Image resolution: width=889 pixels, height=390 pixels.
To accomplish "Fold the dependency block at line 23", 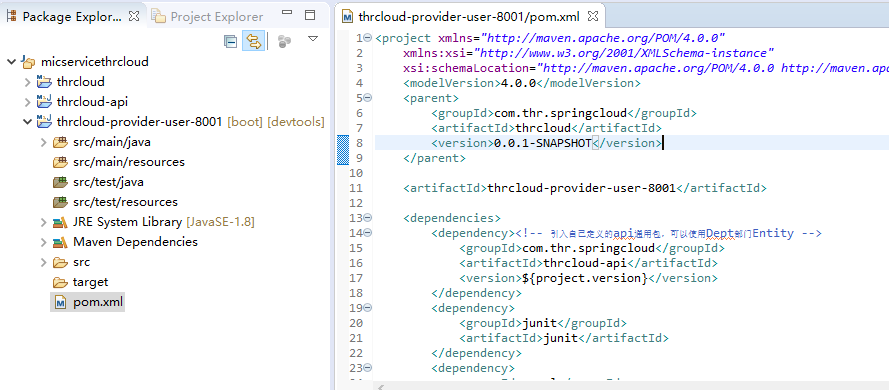I will (367, 368).
